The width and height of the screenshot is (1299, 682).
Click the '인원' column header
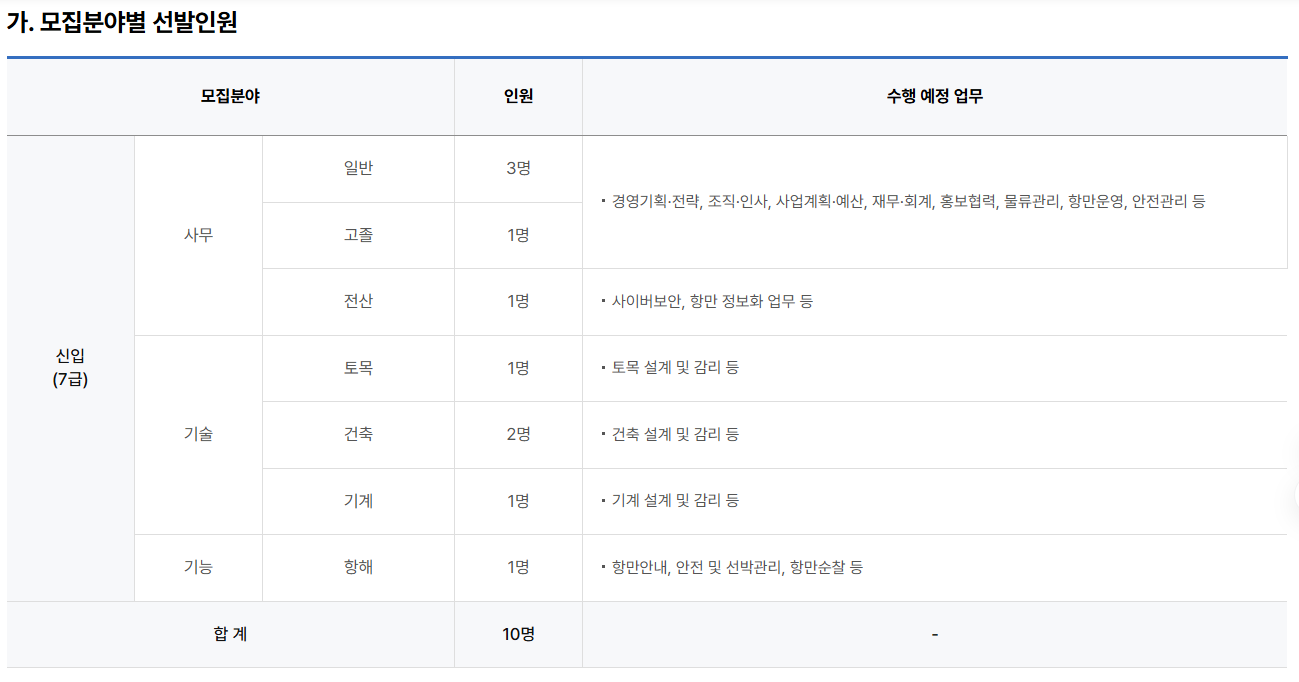pos(518,97)
